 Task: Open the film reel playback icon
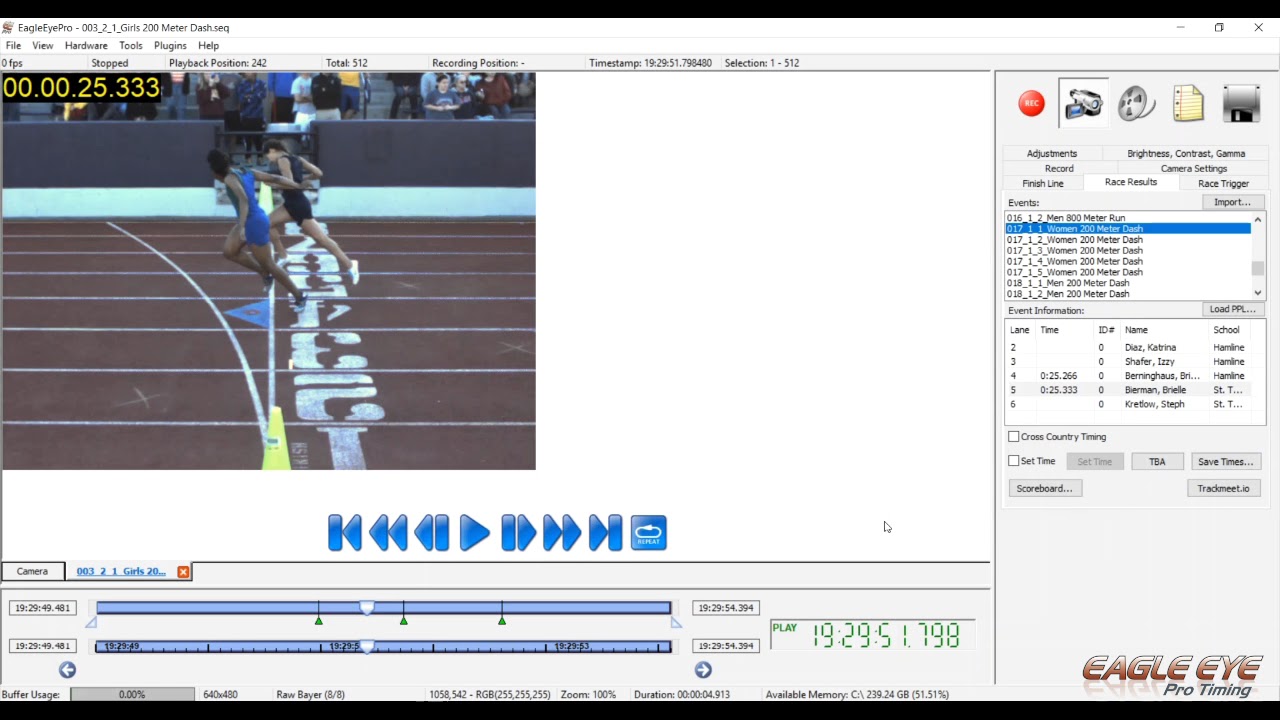1136,103
